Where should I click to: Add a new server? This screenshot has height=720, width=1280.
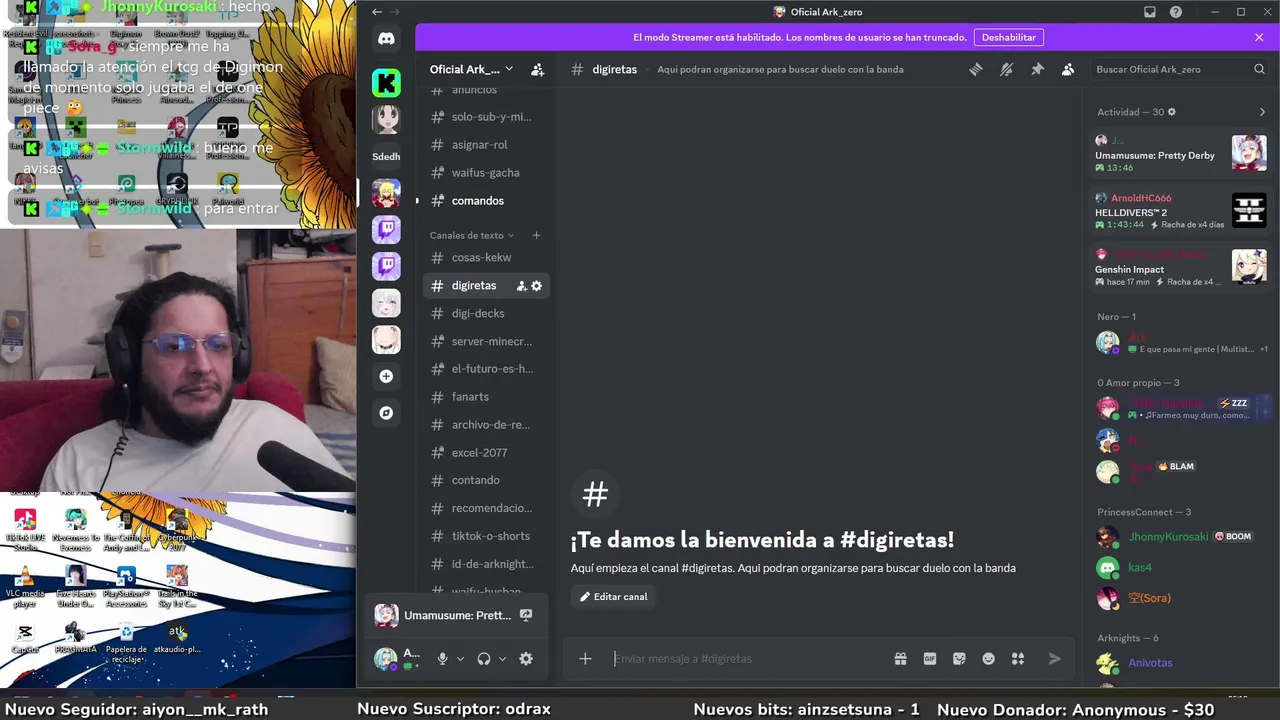click(x=386, y=376)
